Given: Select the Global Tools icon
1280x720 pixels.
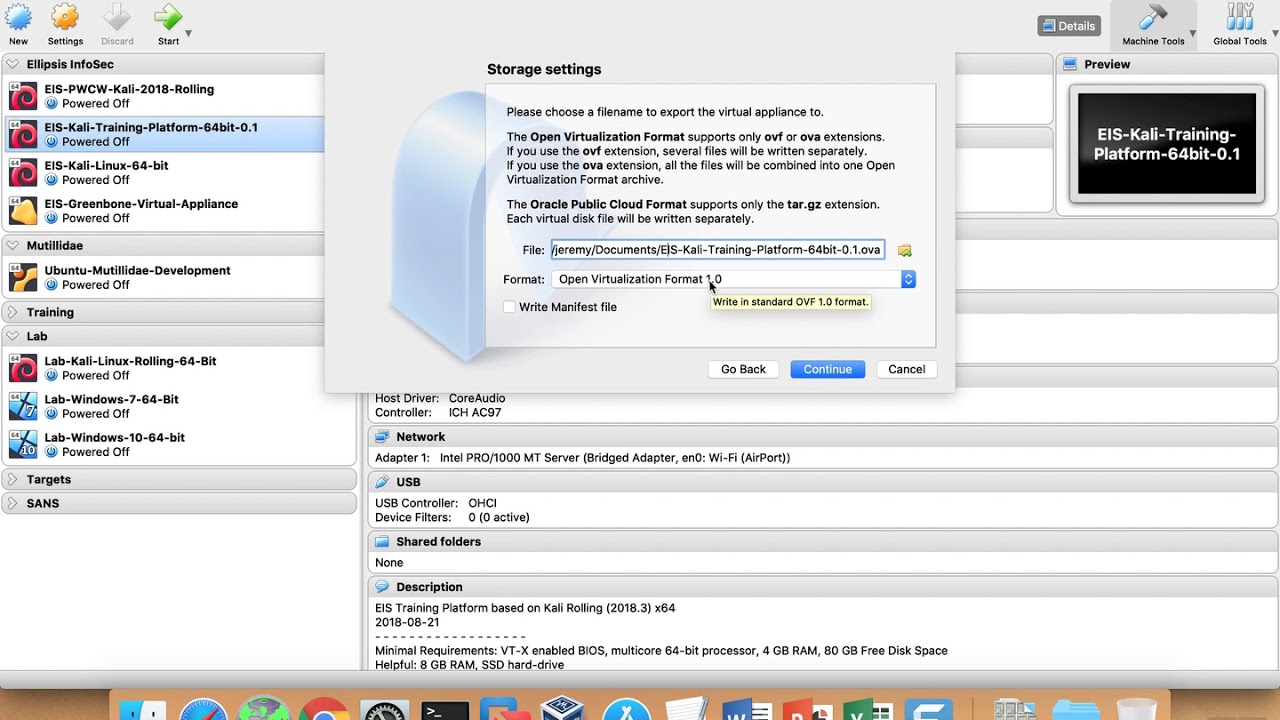Looking at the screenshot, I should point(1240,17).
